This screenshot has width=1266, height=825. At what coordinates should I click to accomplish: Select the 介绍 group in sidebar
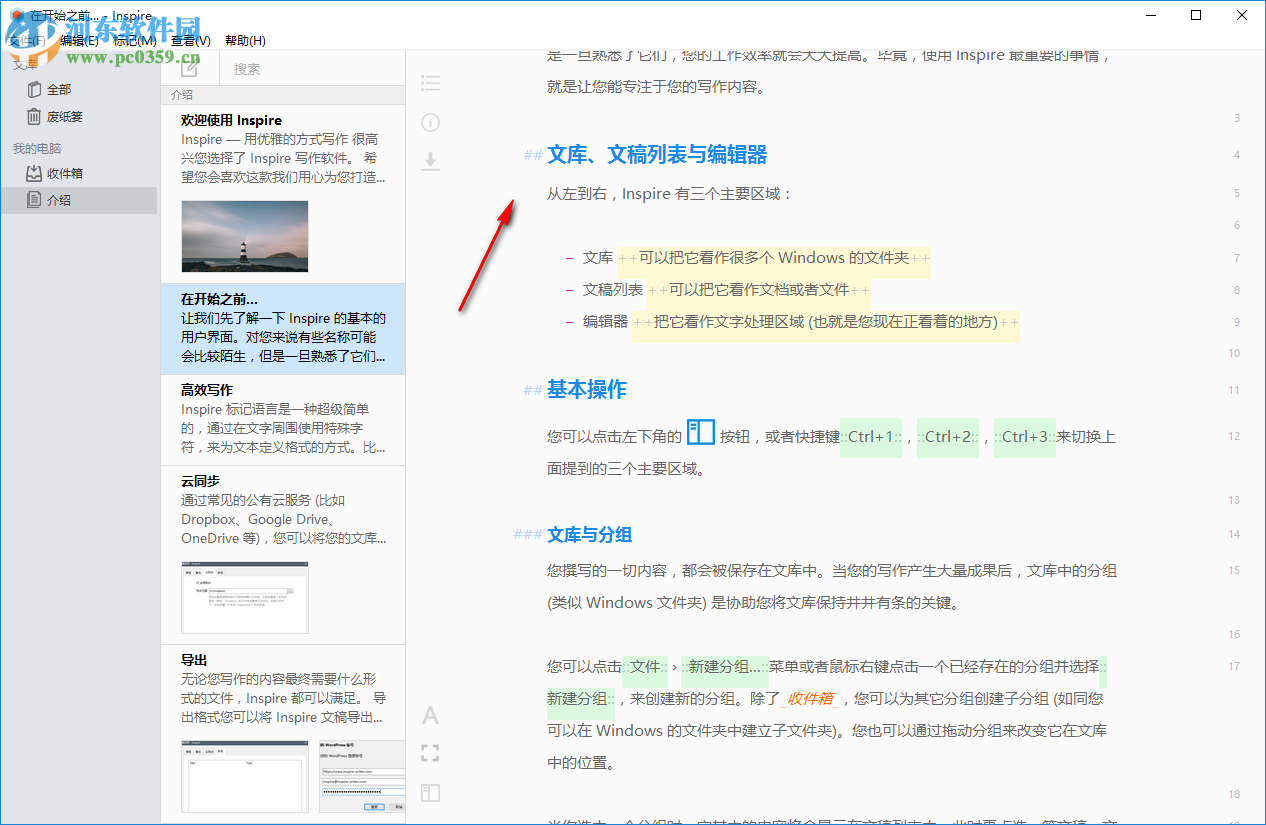pyautogui.click(x=80, y=200)
